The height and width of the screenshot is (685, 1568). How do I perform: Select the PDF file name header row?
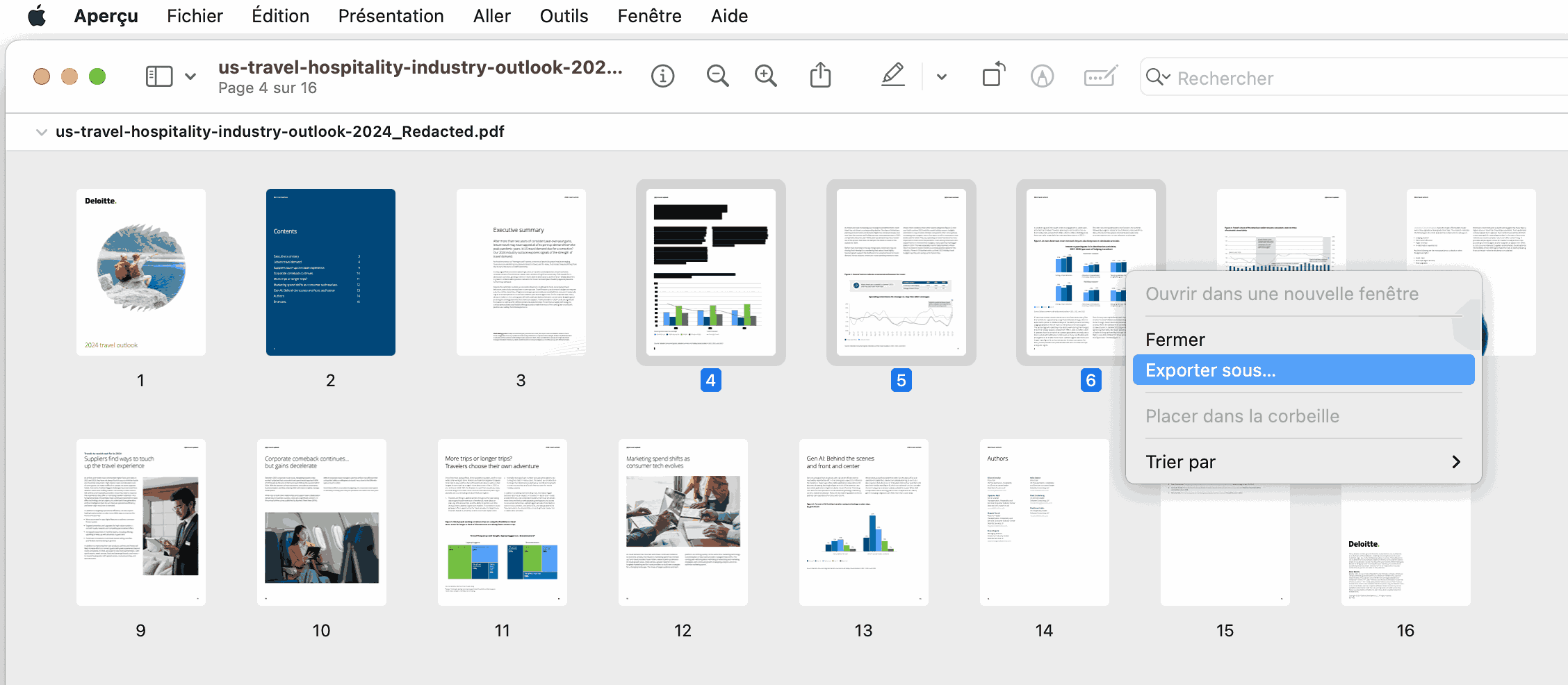(x=787, y=132)
